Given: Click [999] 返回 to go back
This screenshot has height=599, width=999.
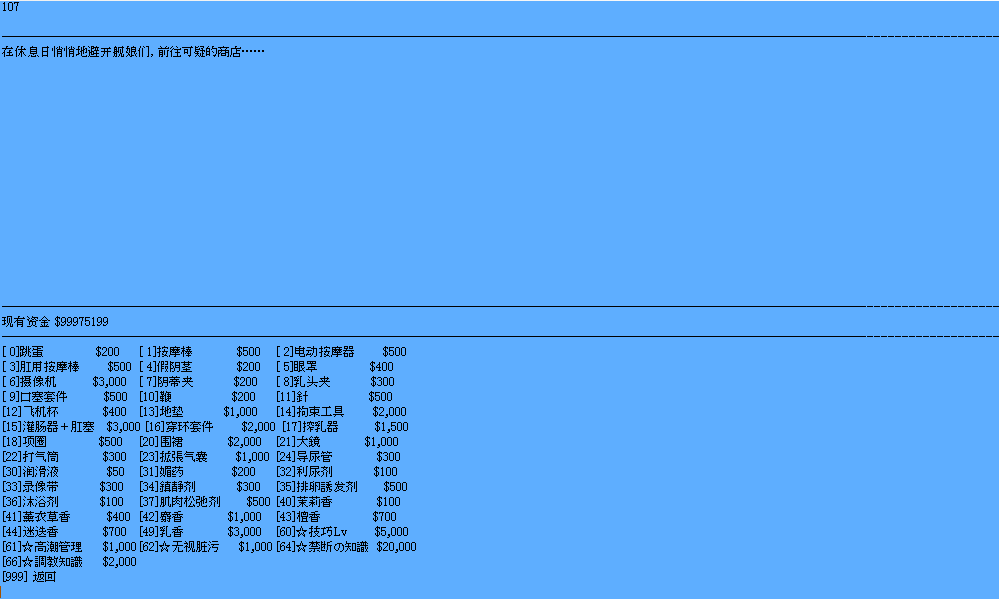Looking at the screenshot, I should (29, 577).
